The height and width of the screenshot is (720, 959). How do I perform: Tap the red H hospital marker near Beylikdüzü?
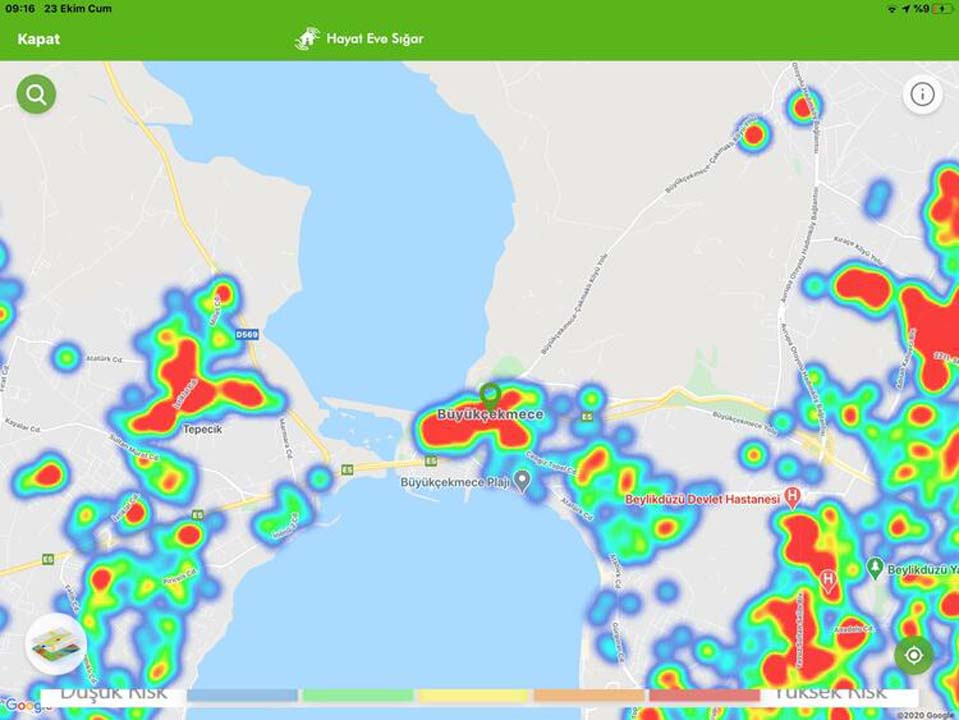(x=828, y=581)
